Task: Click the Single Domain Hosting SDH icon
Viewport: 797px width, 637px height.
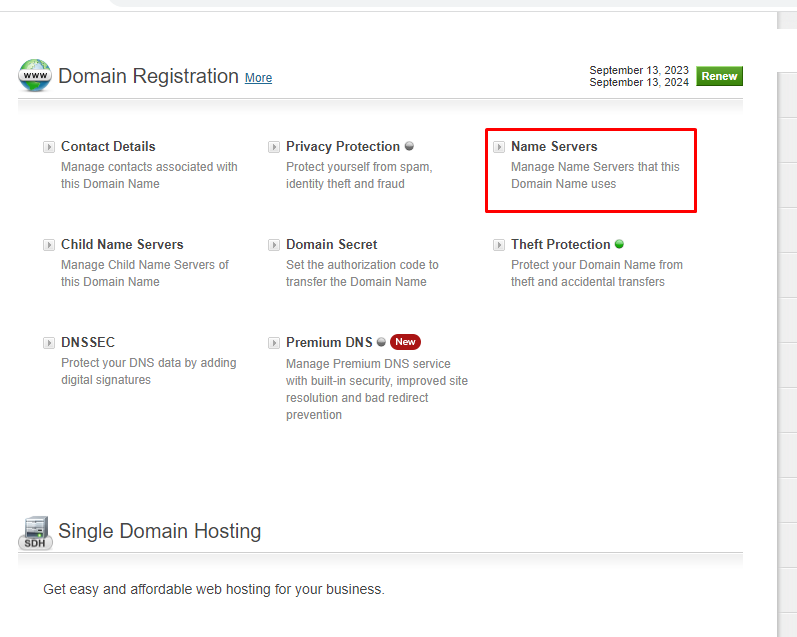Action: click(35, 532)
